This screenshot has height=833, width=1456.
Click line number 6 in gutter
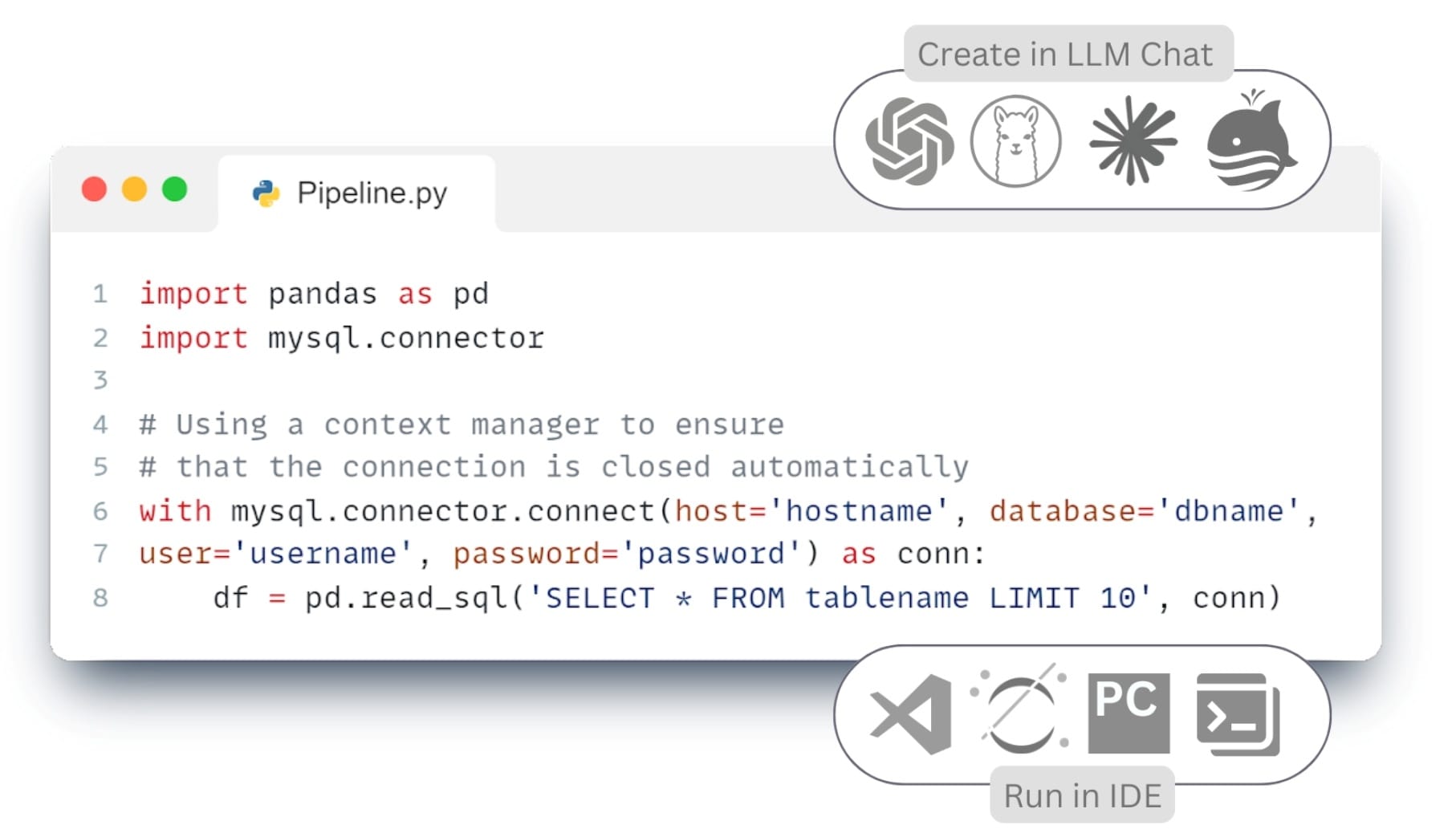pos(100,510)
